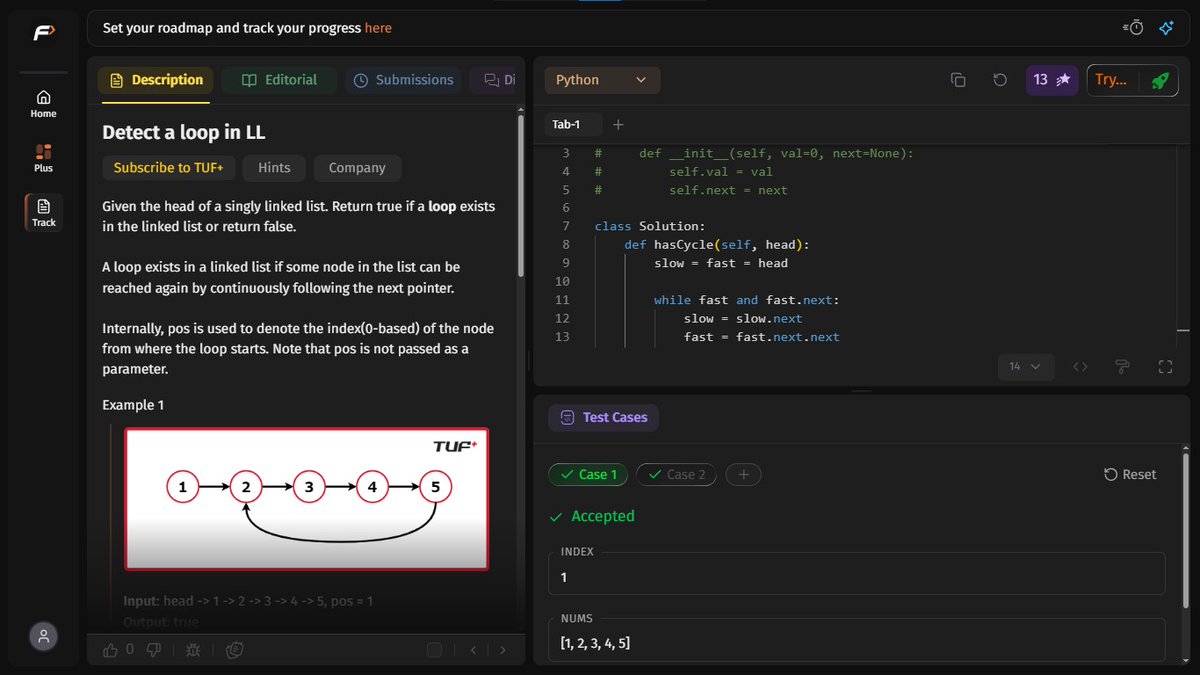Screen dimensions: 1200x675
Task: Report a bug using the bug icon
Action: (x=193, y=650)
